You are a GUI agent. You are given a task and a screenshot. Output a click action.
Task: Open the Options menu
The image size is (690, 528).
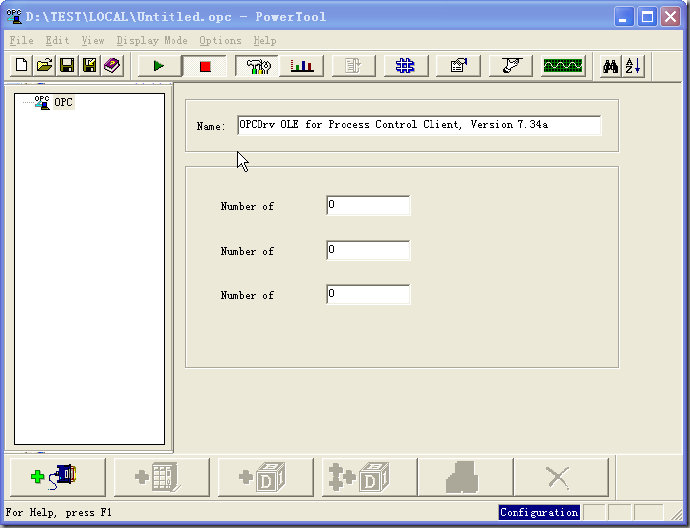click(x=220, y=40)
